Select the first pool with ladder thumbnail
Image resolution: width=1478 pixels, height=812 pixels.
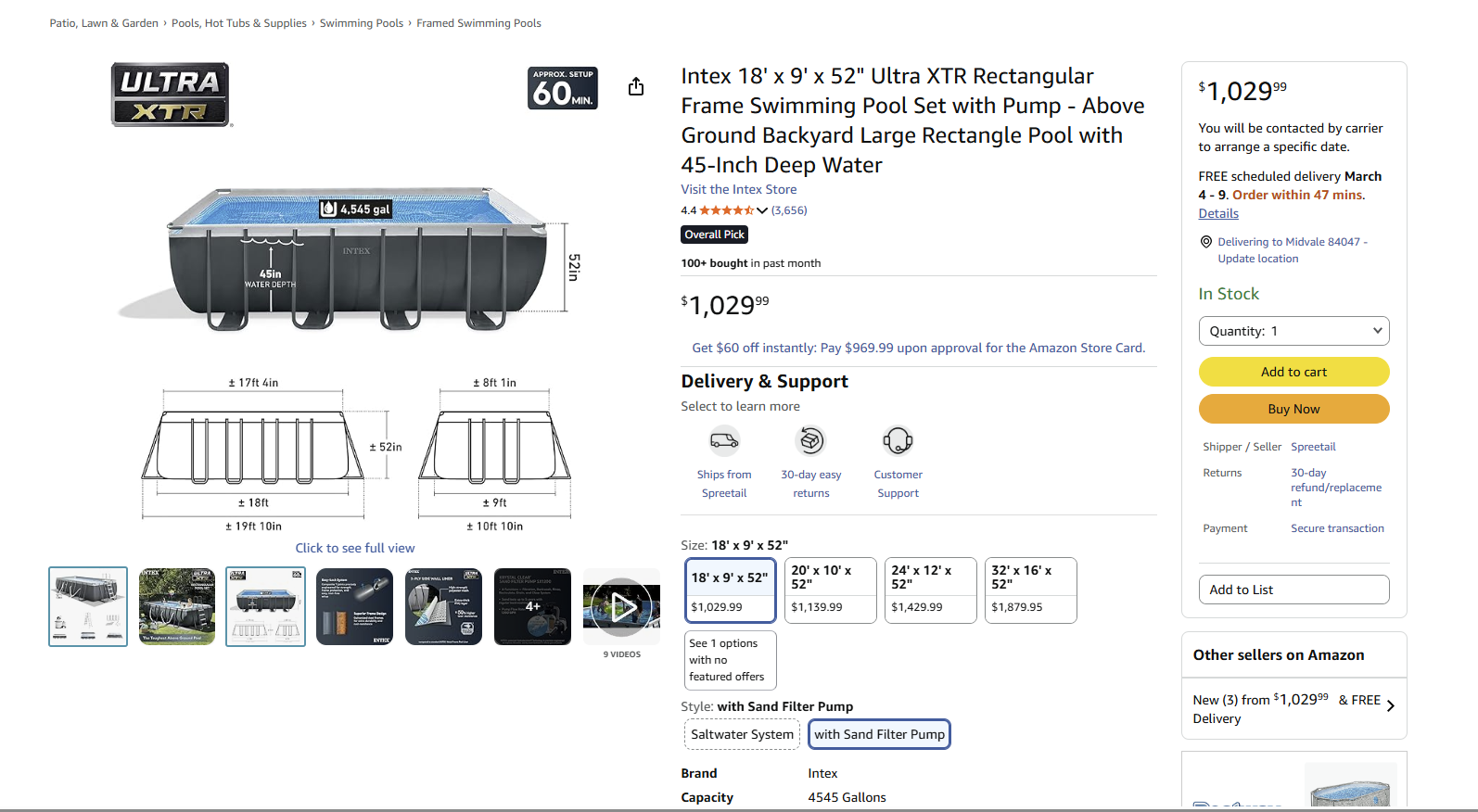[88, 607]
